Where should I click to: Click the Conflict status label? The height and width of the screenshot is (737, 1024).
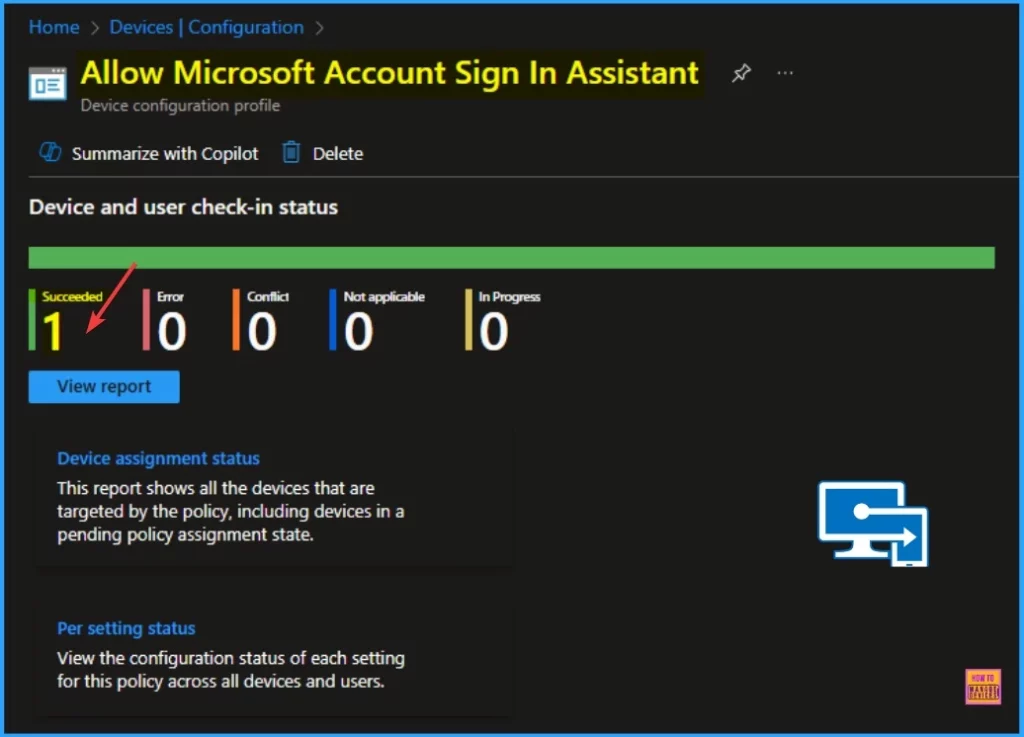tap(268, 296)
